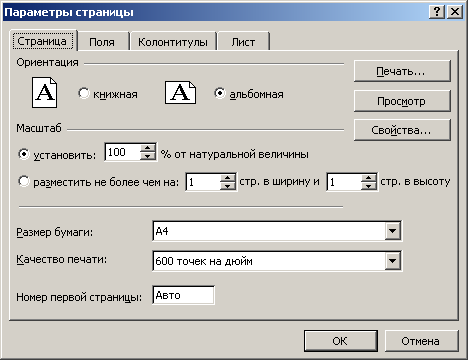Viewport: 468px width, 360px height.
Task: Select the установить scale radio button
Action: coord(24,154)
